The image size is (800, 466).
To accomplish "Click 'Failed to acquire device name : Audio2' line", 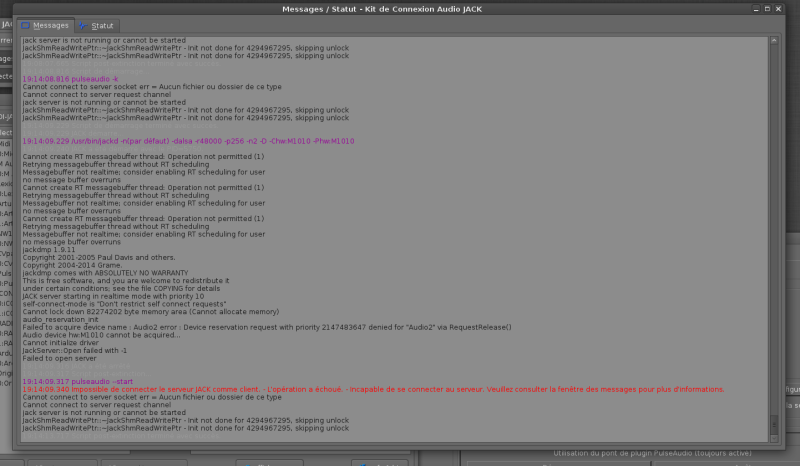I will pos(266,327).
